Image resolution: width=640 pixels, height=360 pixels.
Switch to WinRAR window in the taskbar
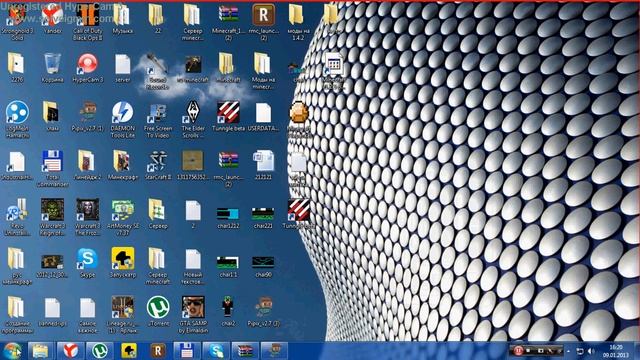(x=245, y=351)
